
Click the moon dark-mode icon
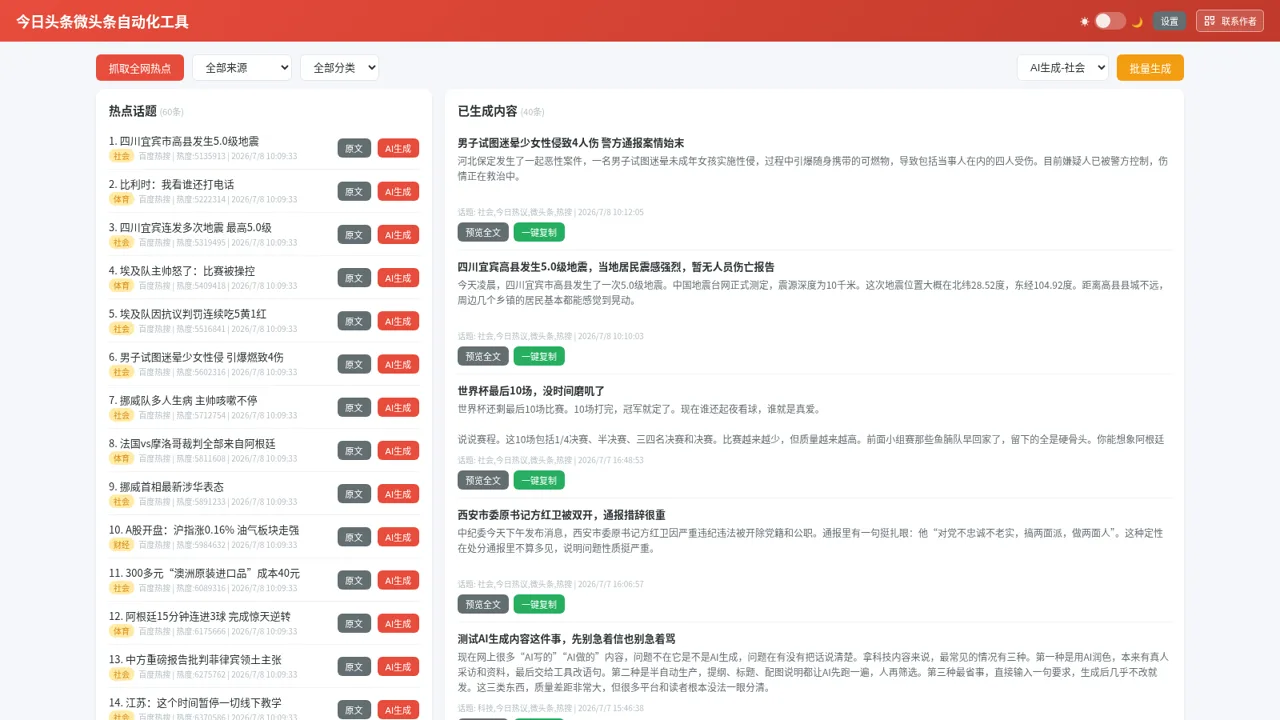(1137, 21)
